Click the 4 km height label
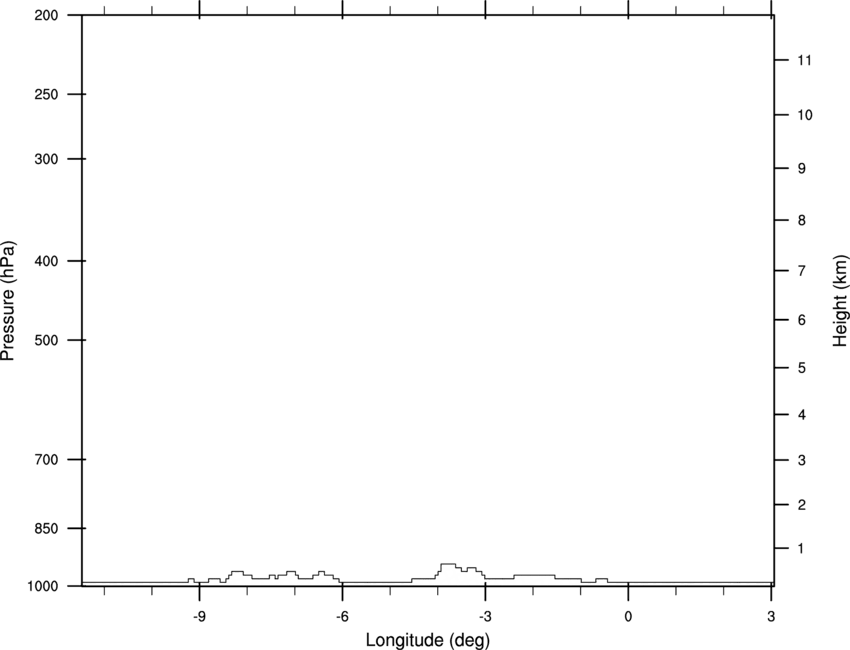This screenshot has width=850, height=650. pos(802,415)
